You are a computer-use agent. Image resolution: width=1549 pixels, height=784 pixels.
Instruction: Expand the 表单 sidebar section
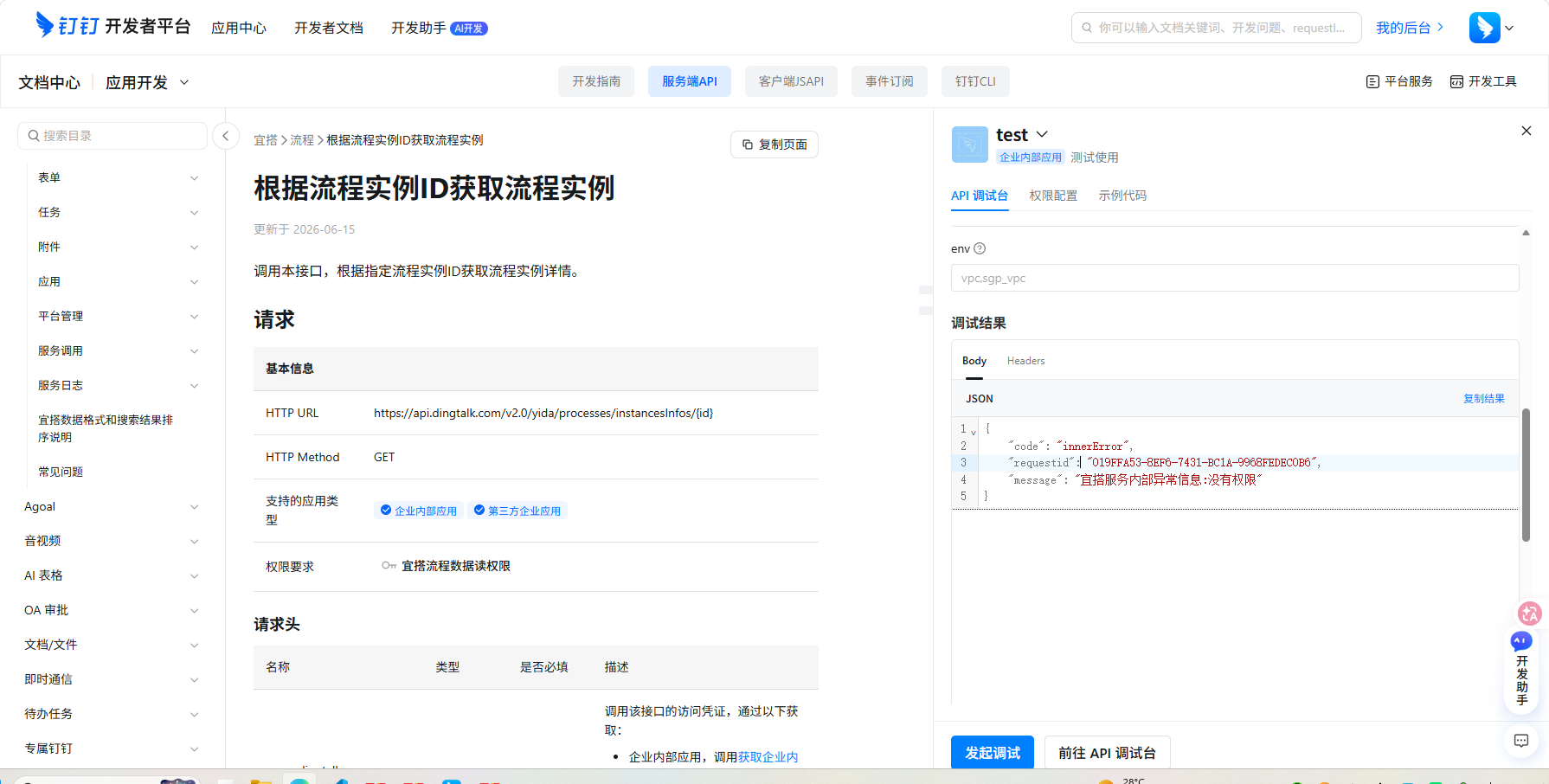[x=194, y=178]
